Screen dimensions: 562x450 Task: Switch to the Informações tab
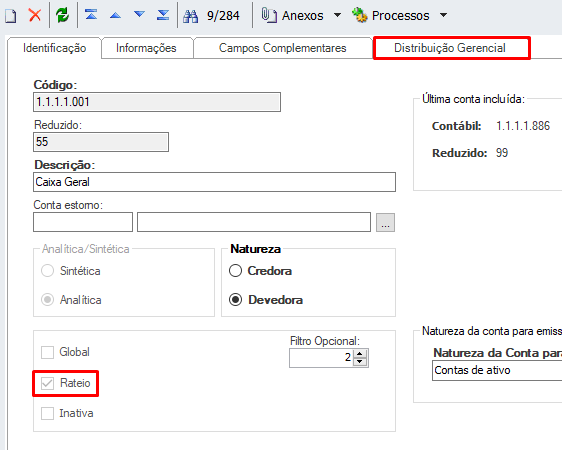146,48
